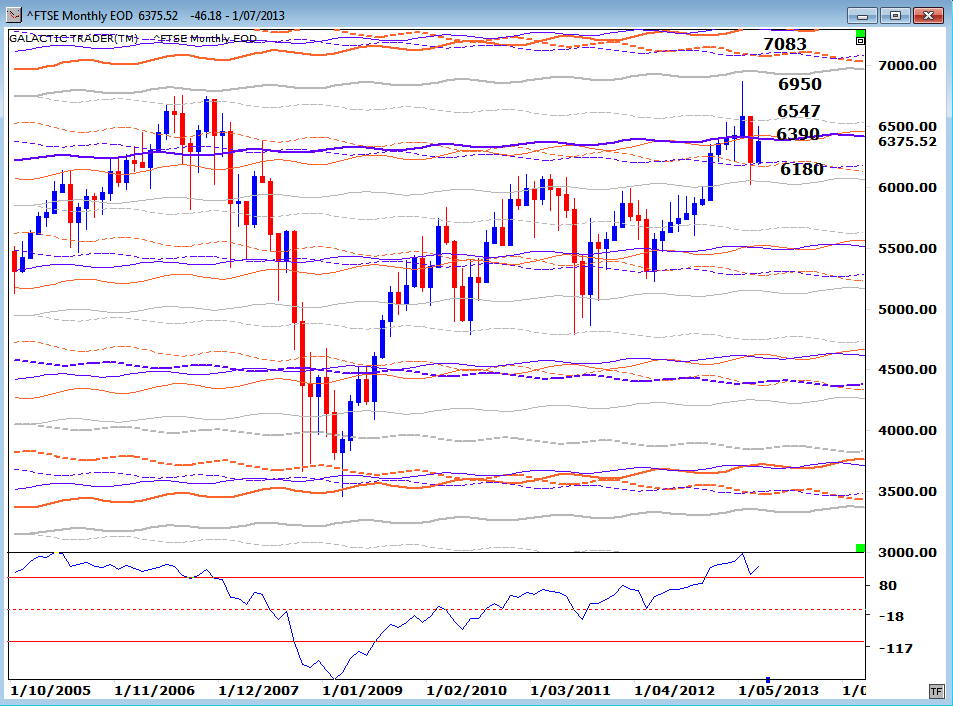Click the current price 6375.52 on axis
Screen dimensions: 953x706
point(907,142)
